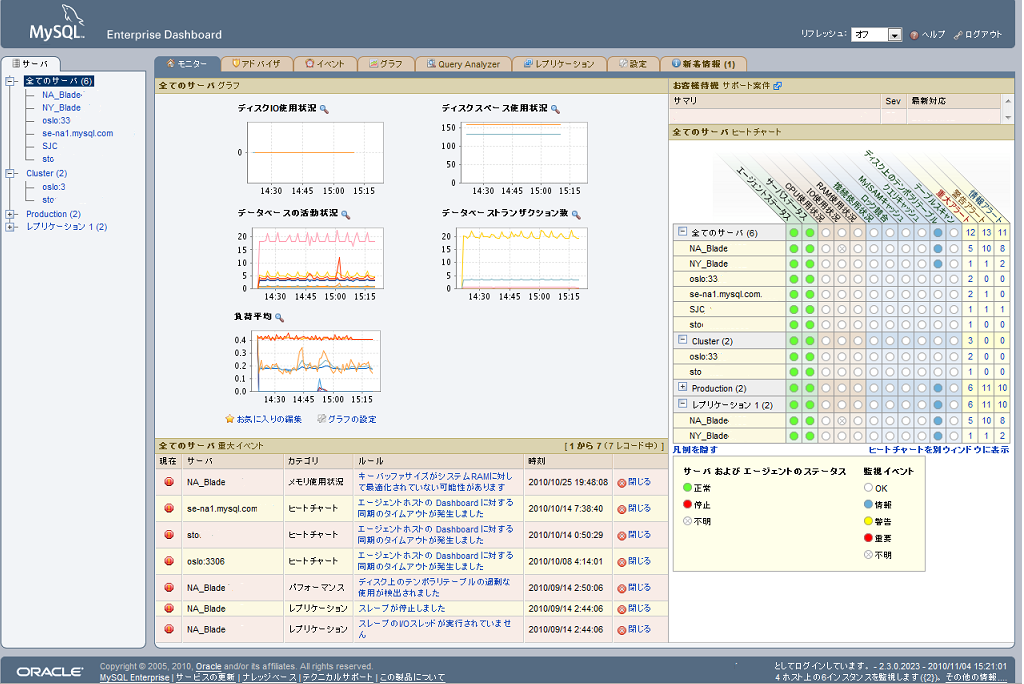Open the What's New (1) tab
The width and height of the screenshot is (1024, 684).
703,64
